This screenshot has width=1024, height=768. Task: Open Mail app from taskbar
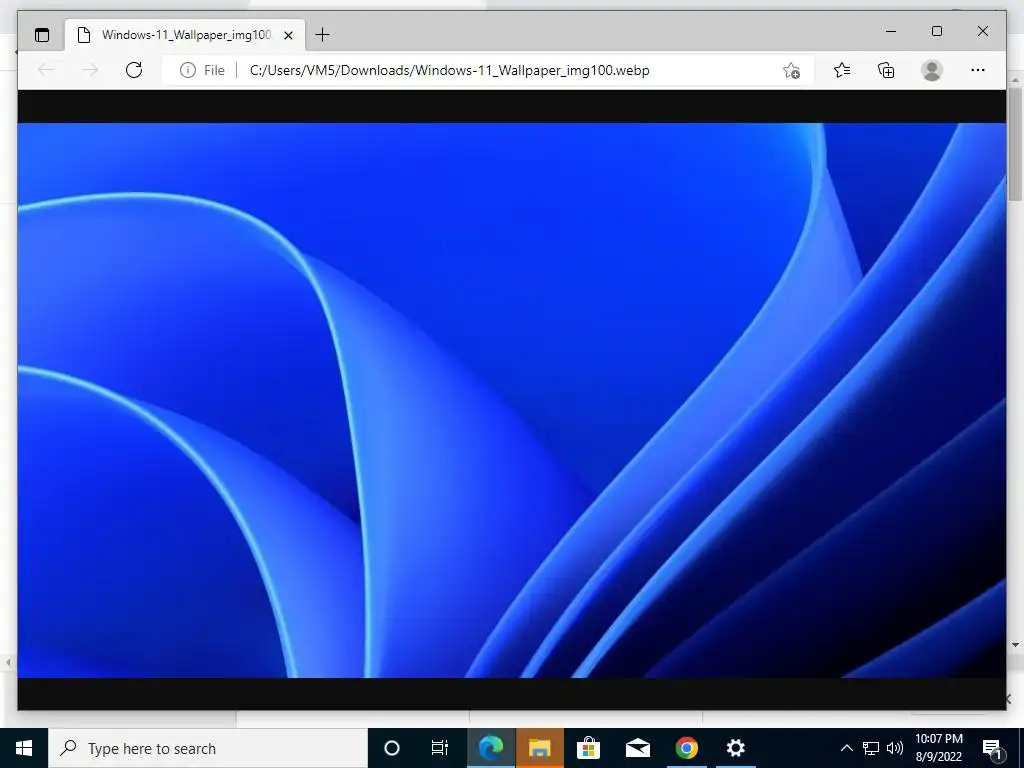(637, 748)
